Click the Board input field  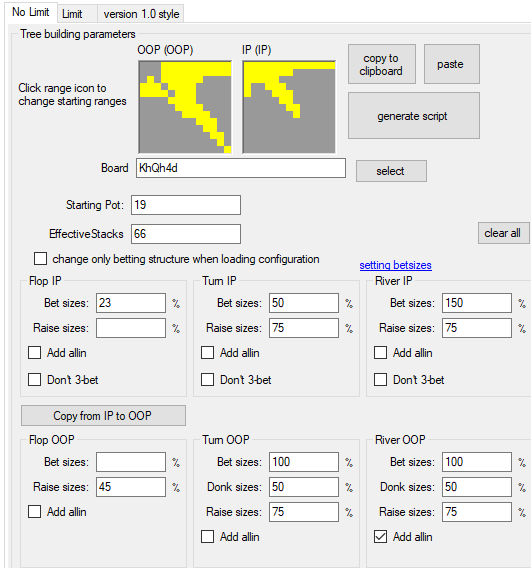coord(241,168)
